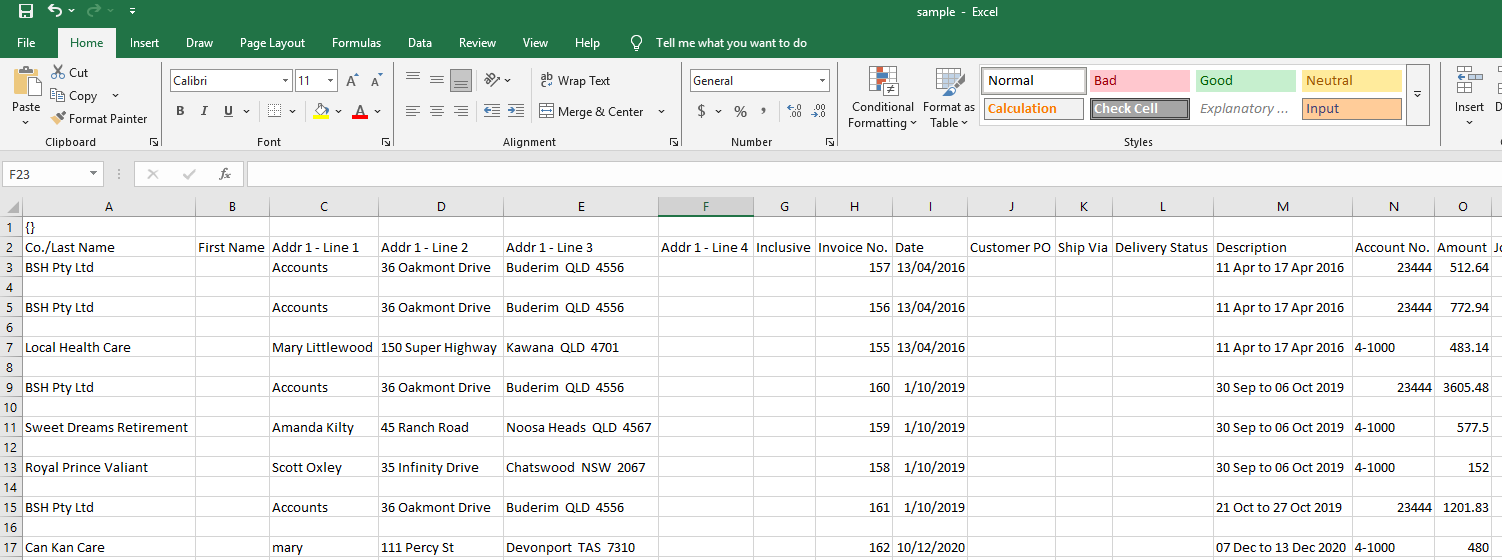
Task: Expand the number format dropdown showing General
Action: point(823,81)
